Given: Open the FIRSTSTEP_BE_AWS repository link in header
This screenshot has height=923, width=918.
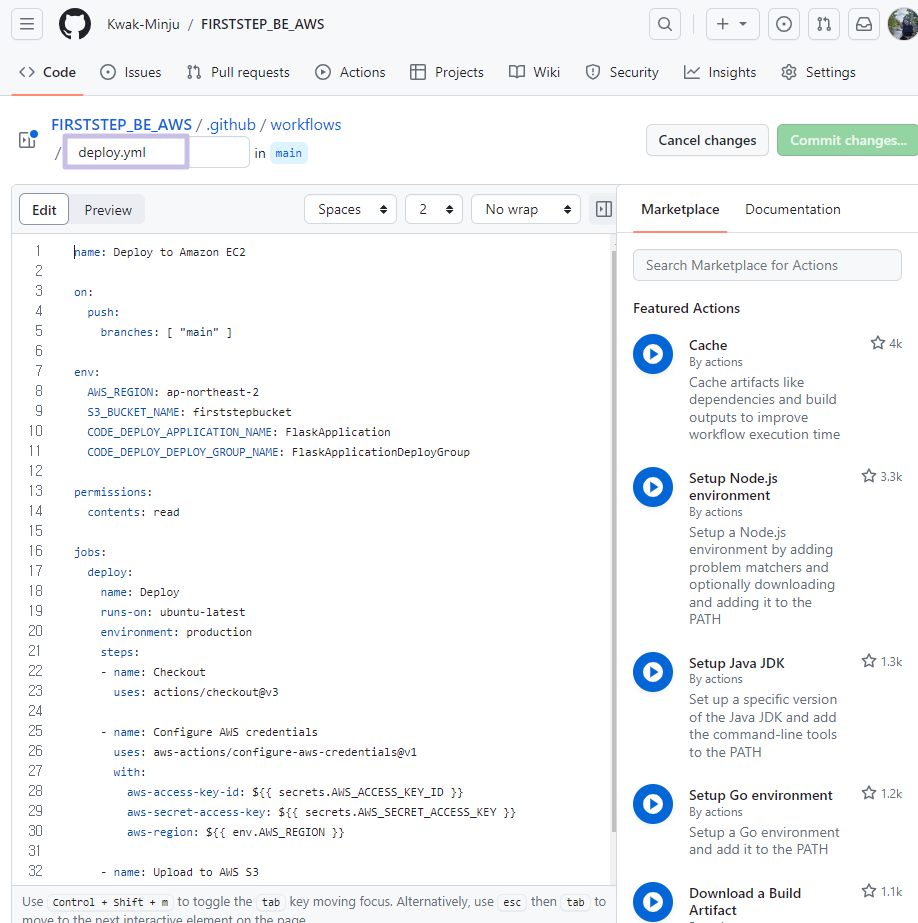Looking at the screenshot, I should tap(262, 24).
